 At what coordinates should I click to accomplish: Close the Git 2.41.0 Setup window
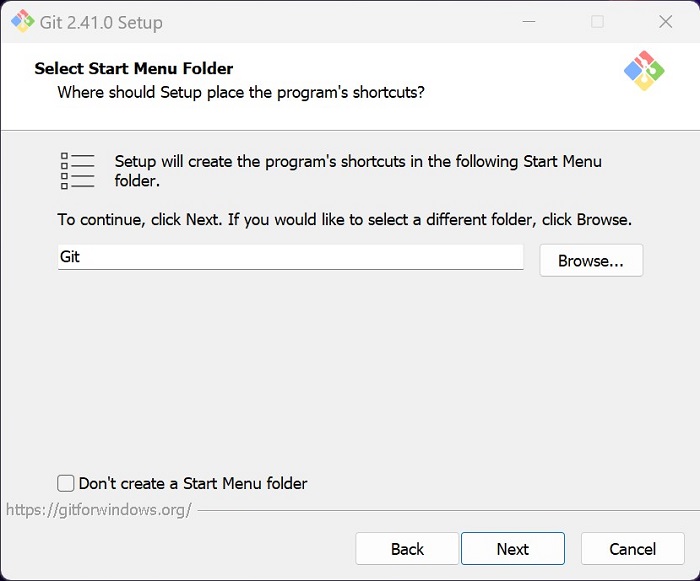click(x=666, y=21)
